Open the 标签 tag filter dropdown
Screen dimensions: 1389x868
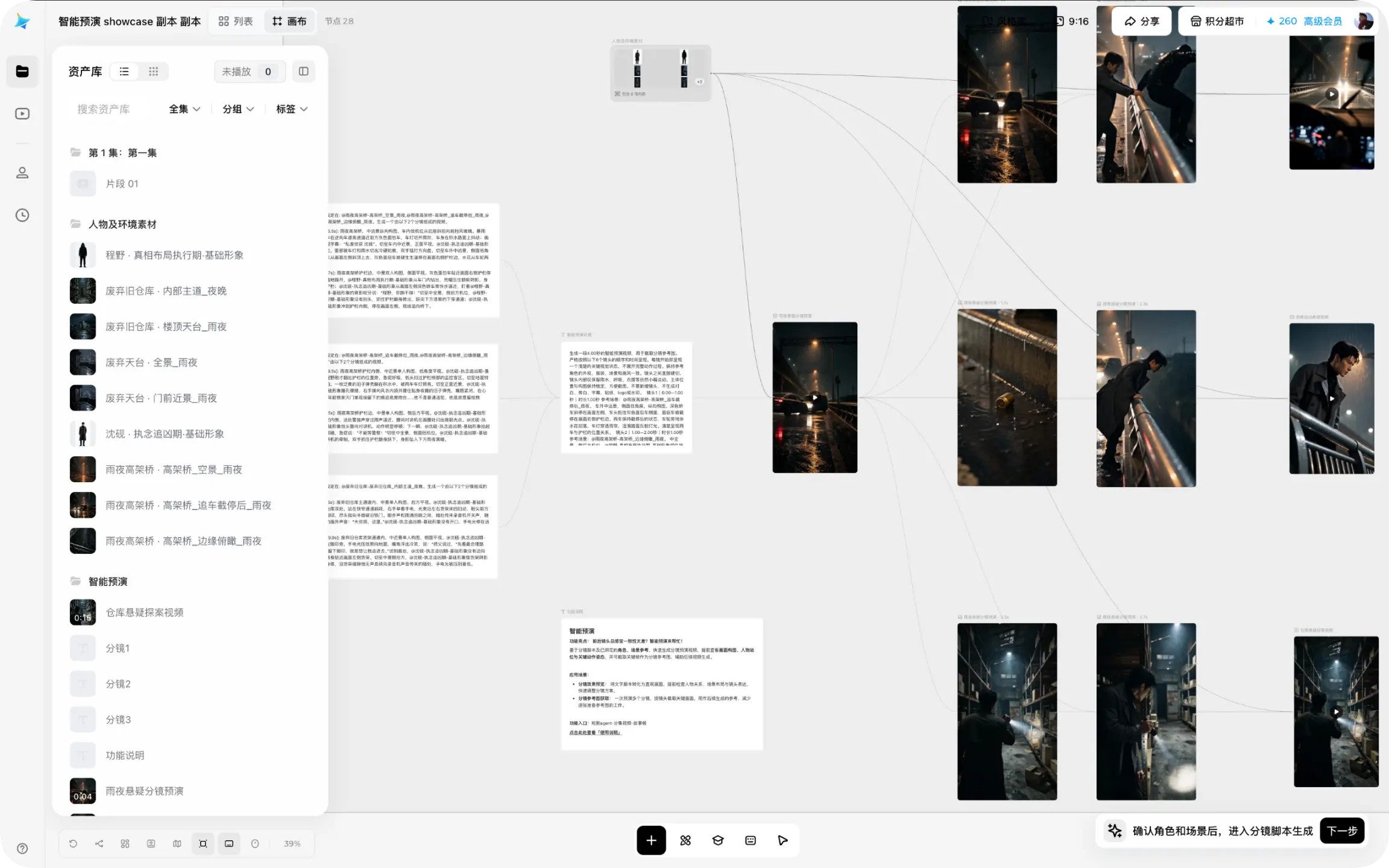pyautogui.click(x=292, y=109)
